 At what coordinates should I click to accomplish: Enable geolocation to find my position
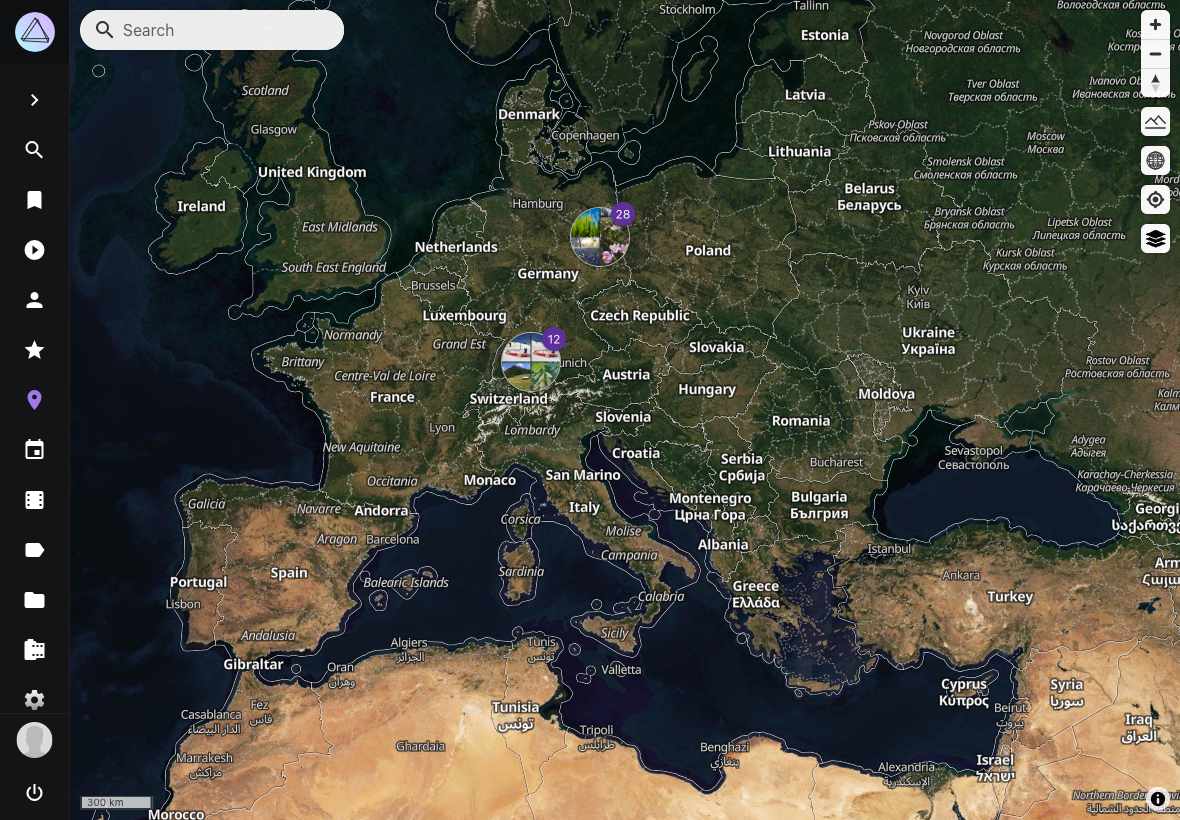pyautogui.click(x=1155, y=199)
